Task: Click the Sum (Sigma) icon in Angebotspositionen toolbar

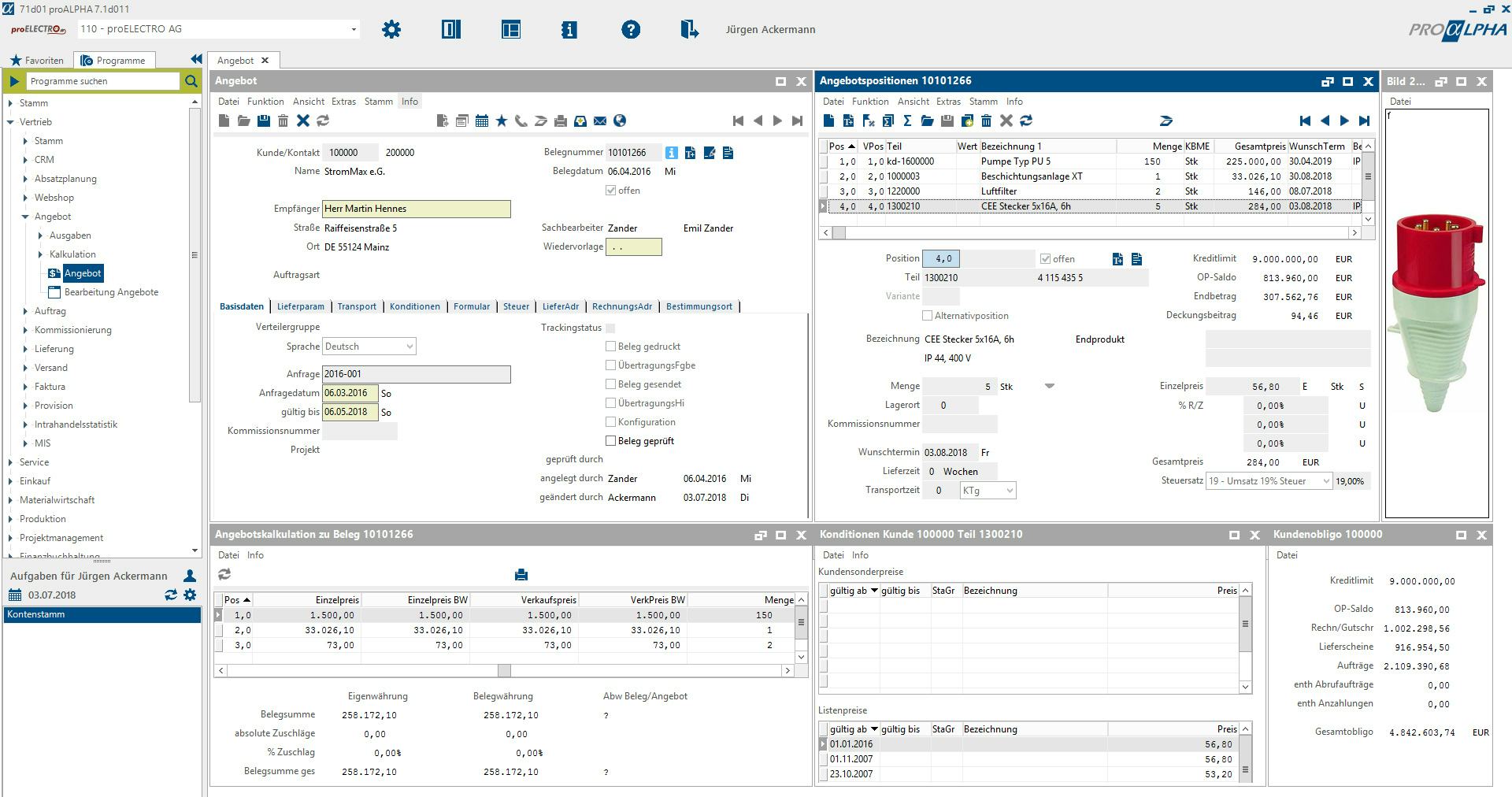Action: point(908,120)
